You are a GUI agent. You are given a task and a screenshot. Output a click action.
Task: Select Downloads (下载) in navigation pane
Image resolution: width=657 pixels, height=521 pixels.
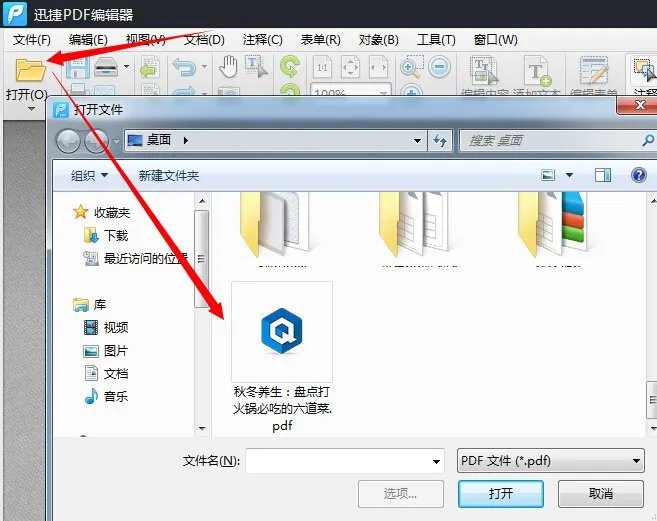point(106,236)
